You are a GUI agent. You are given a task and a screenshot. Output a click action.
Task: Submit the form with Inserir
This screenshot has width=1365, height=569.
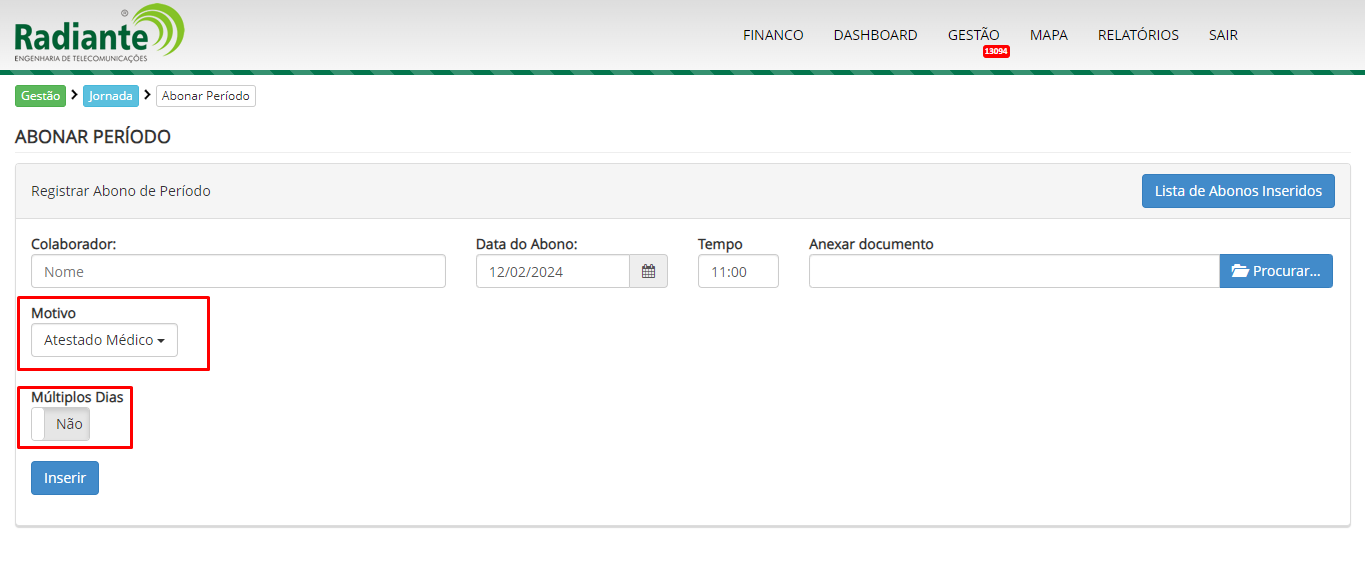click(x=65, y=478)
